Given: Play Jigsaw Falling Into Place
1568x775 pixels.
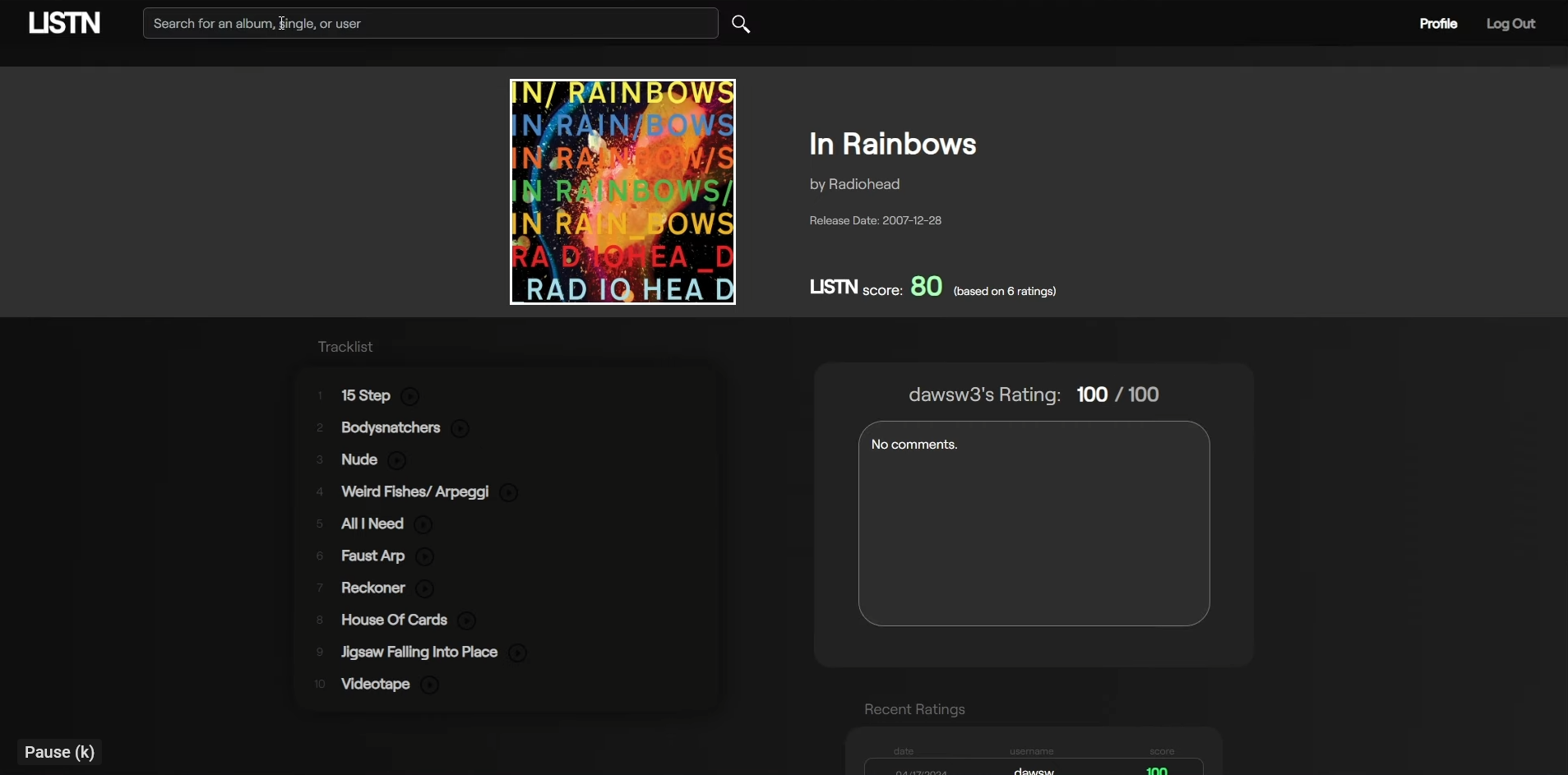Looking at the screenshot, I should (518, 653).
